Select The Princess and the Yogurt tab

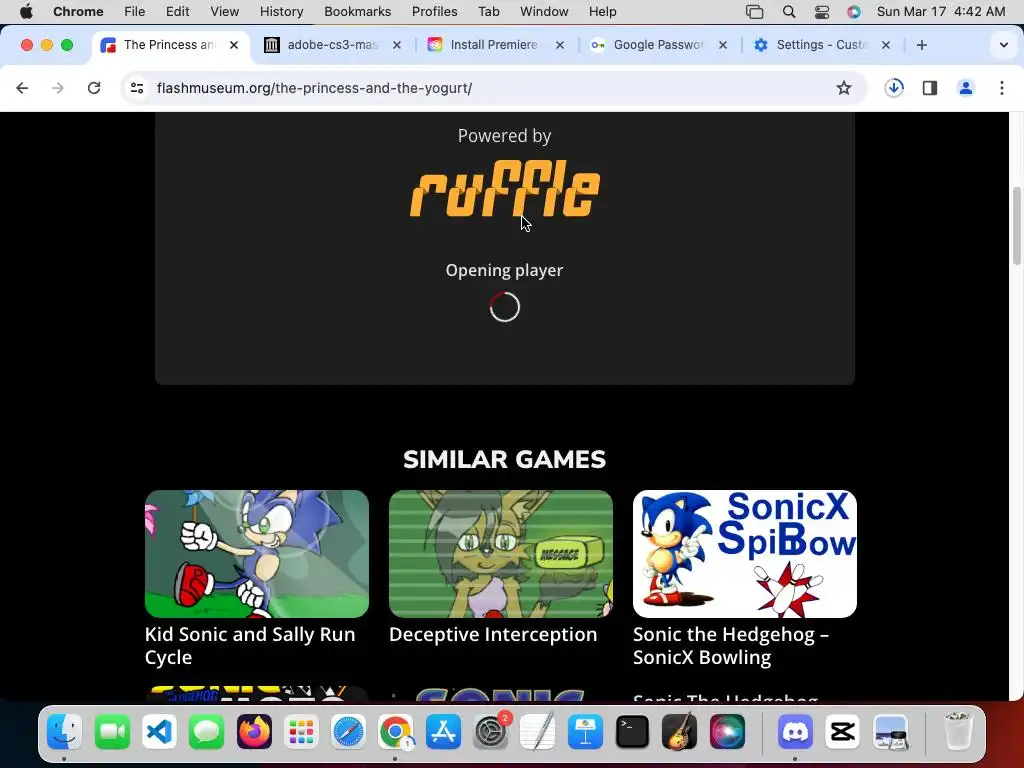(168, 45)
